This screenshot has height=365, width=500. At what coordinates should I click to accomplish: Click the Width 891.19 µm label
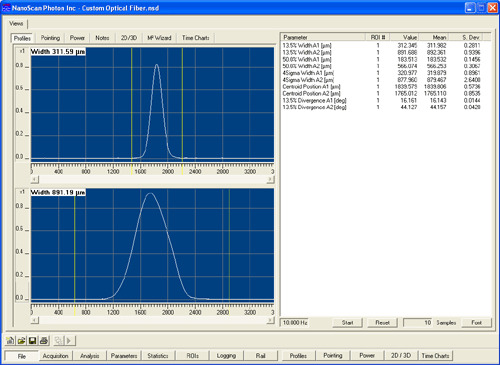(58, 192)
